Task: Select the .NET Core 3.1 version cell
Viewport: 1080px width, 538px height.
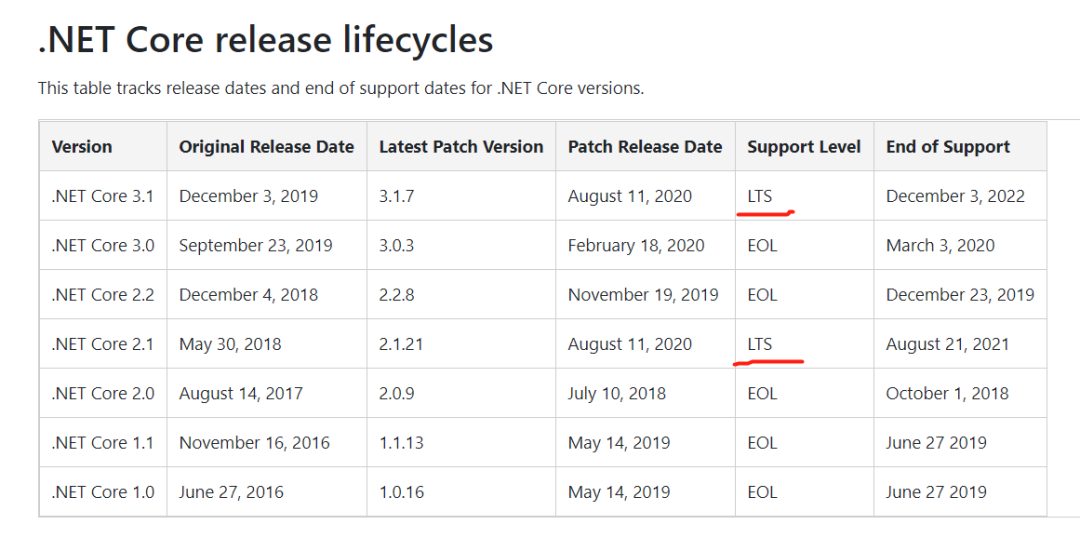Action: tap(103, 196)
